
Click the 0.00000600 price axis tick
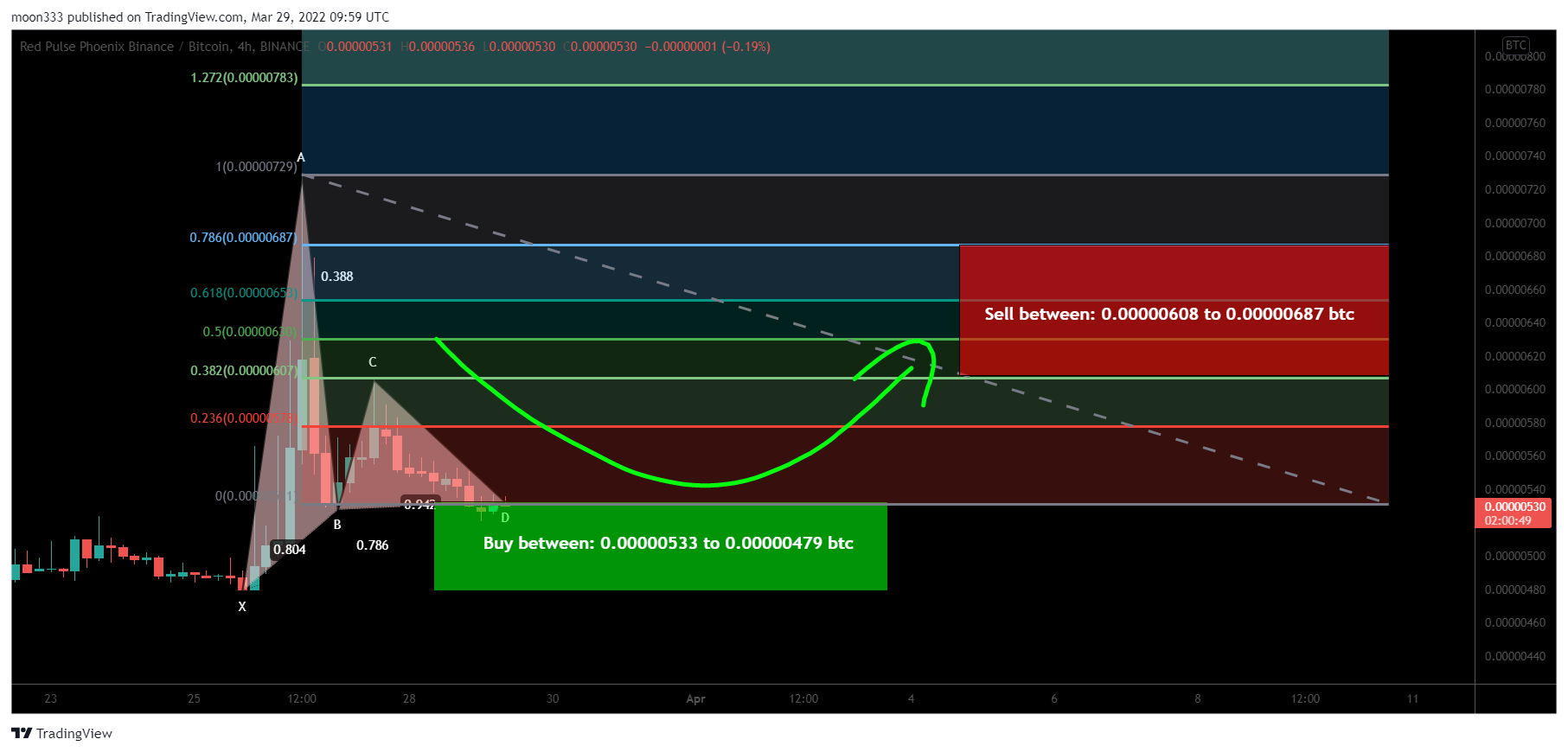(x=1514, y=390)
